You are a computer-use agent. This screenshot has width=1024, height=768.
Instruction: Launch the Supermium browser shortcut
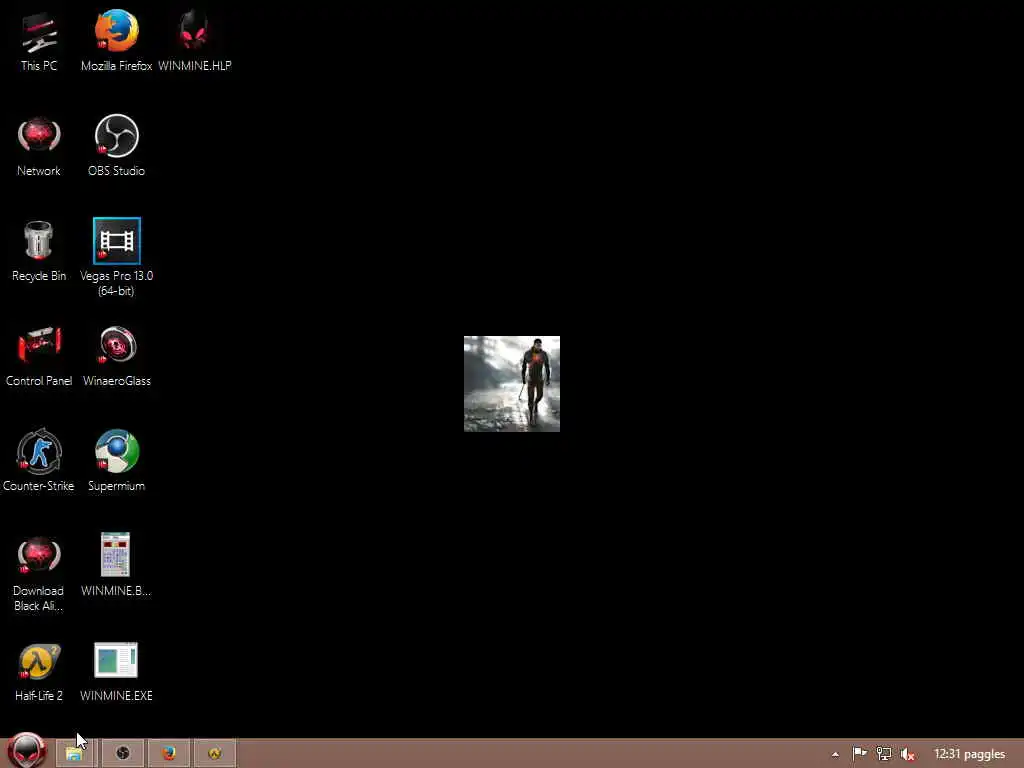click(116, 461)
